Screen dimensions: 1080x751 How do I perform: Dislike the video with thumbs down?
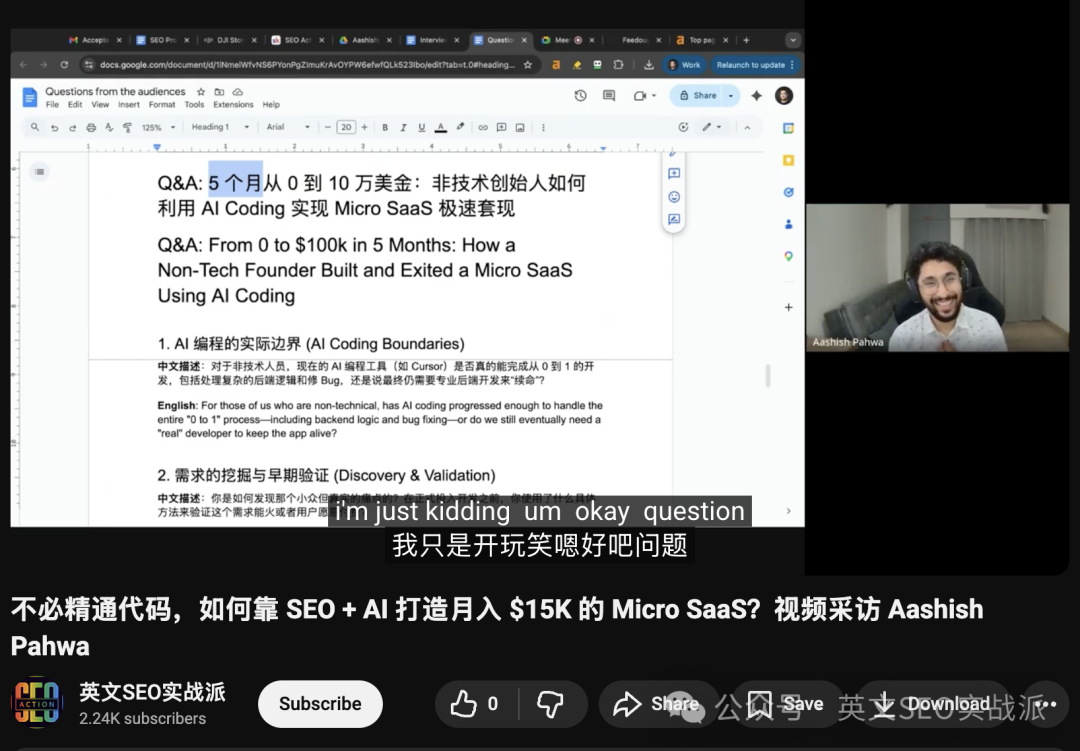pos(550,703)
